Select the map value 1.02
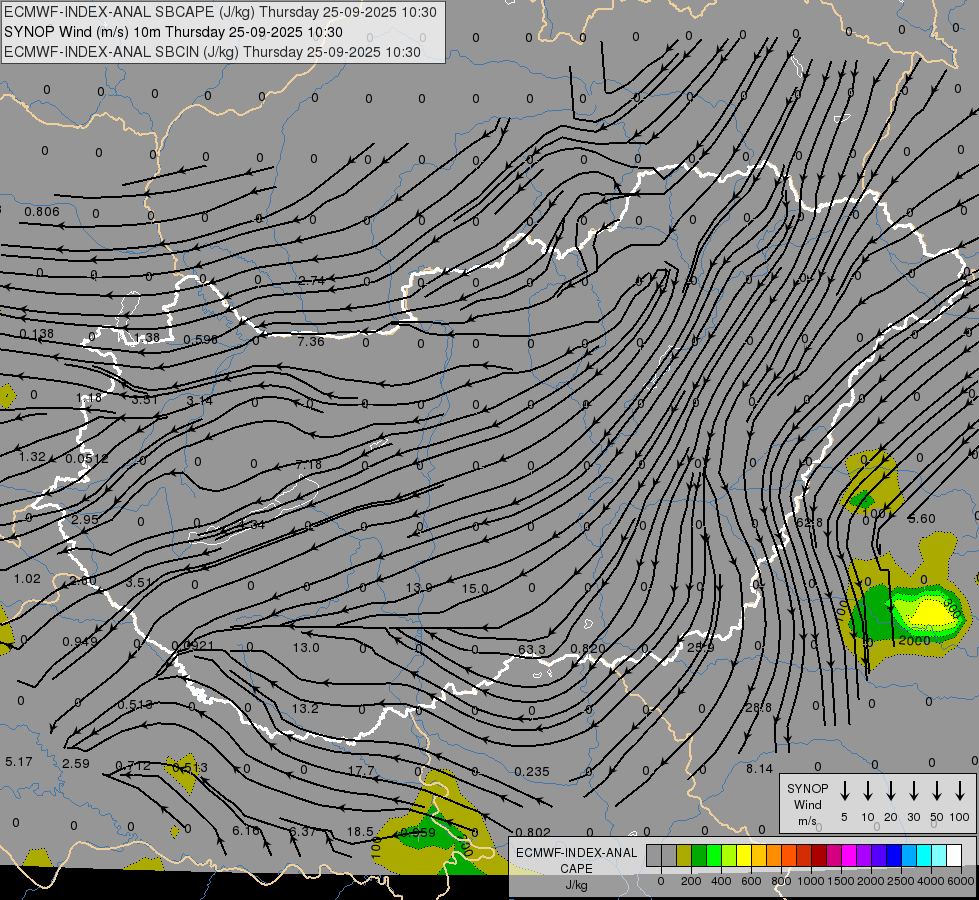 click(x=27, y=579)
